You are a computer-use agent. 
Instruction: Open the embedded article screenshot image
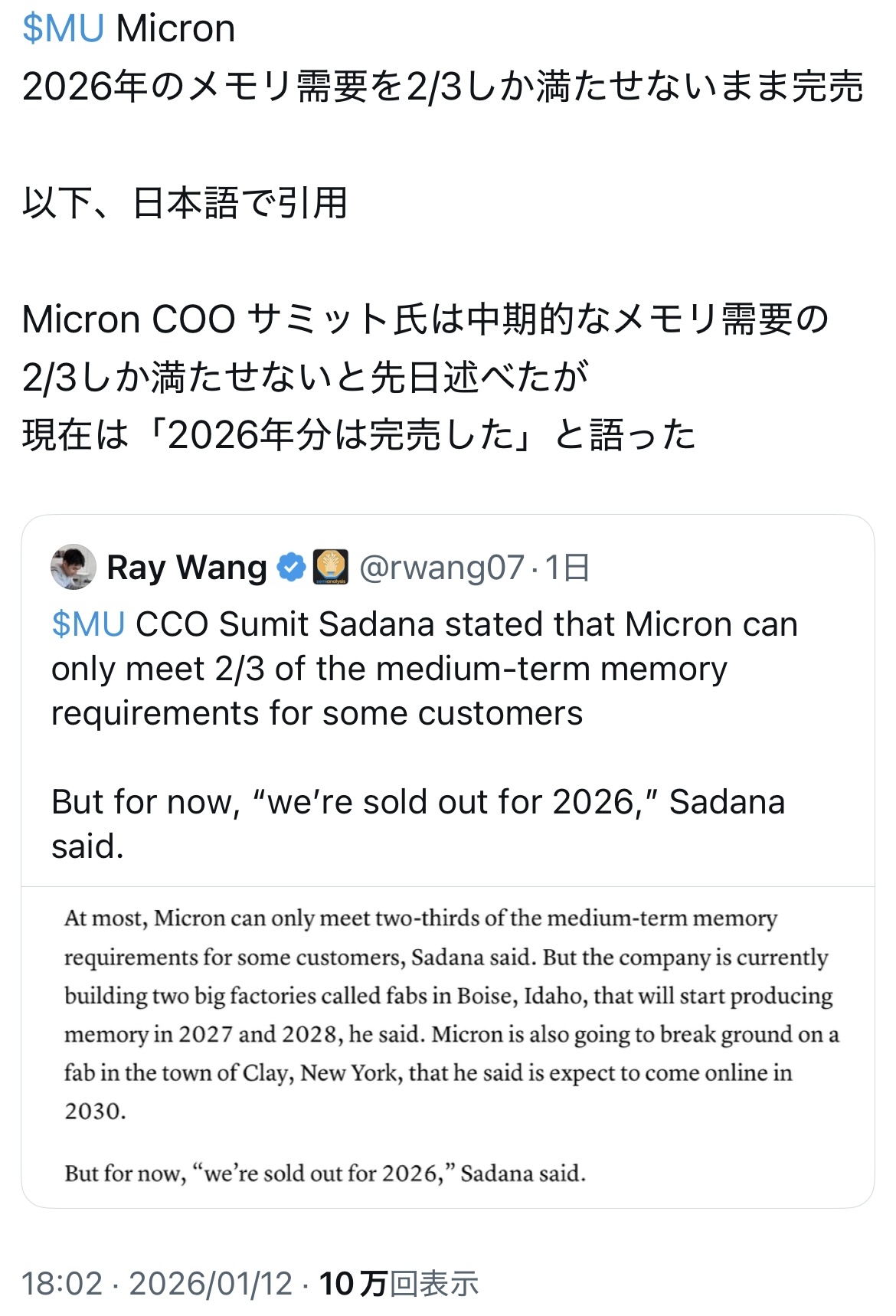(448, 1046)
